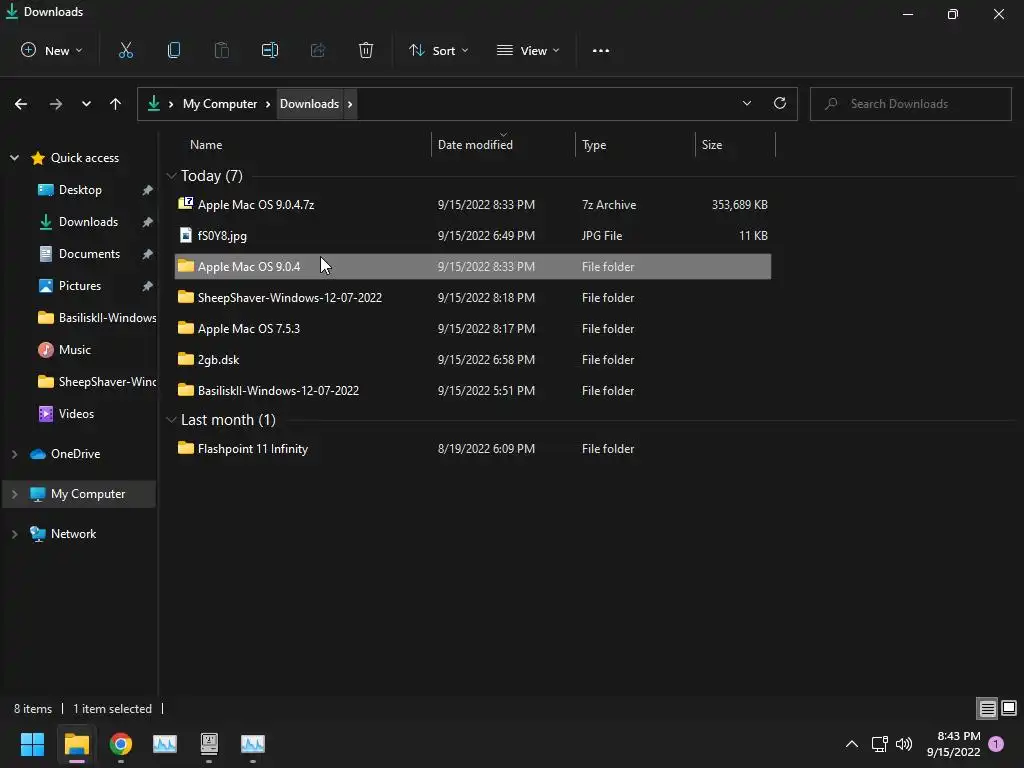Expand the Network tree node
The width and height of the screenshot is (1024, 768).
[x=14, y=534]
